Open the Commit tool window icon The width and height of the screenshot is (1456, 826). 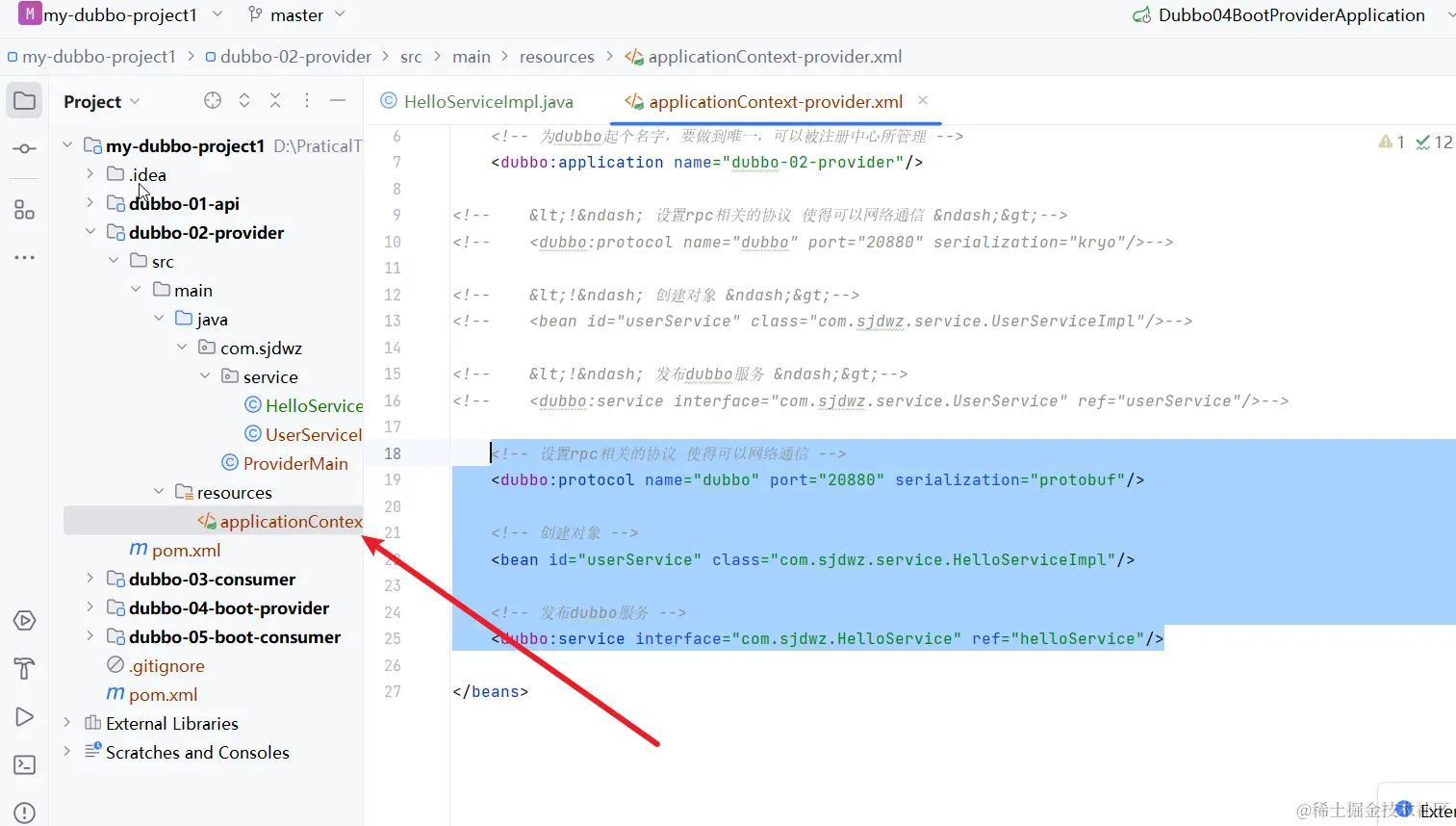coord(24,149)
